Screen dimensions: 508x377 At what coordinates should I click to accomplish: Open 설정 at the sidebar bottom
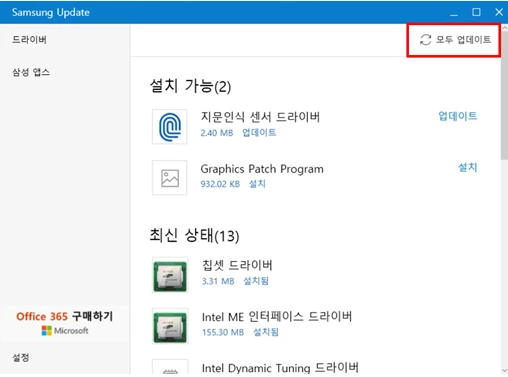point(21,358)
